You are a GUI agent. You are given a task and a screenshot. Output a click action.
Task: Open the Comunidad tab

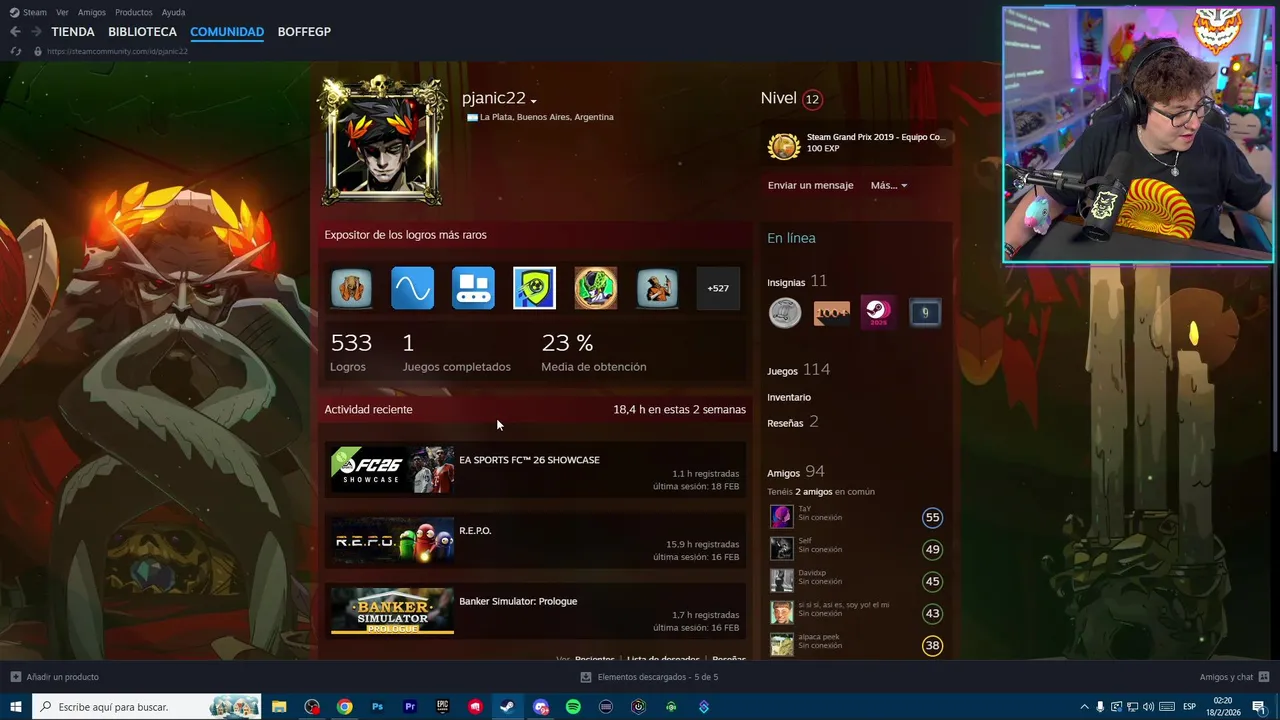pyautogui.click(x=227, y=32)
